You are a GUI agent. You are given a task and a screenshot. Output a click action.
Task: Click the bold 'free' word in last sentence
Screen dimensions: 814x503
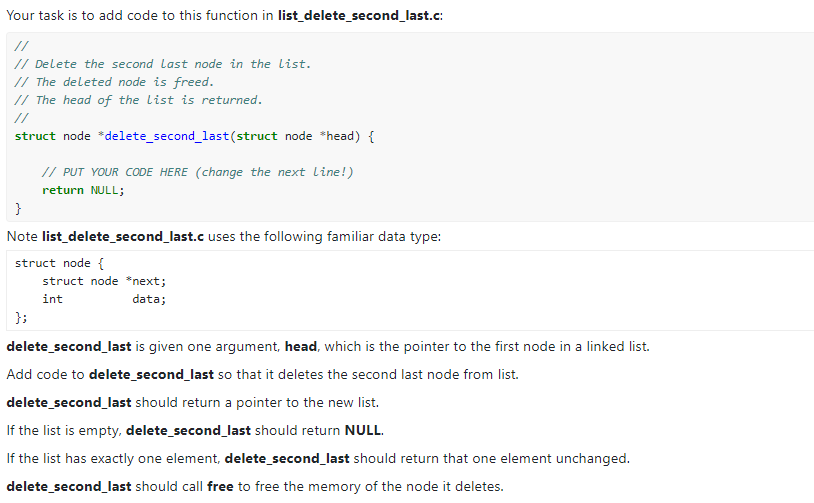tap(220, 486)
